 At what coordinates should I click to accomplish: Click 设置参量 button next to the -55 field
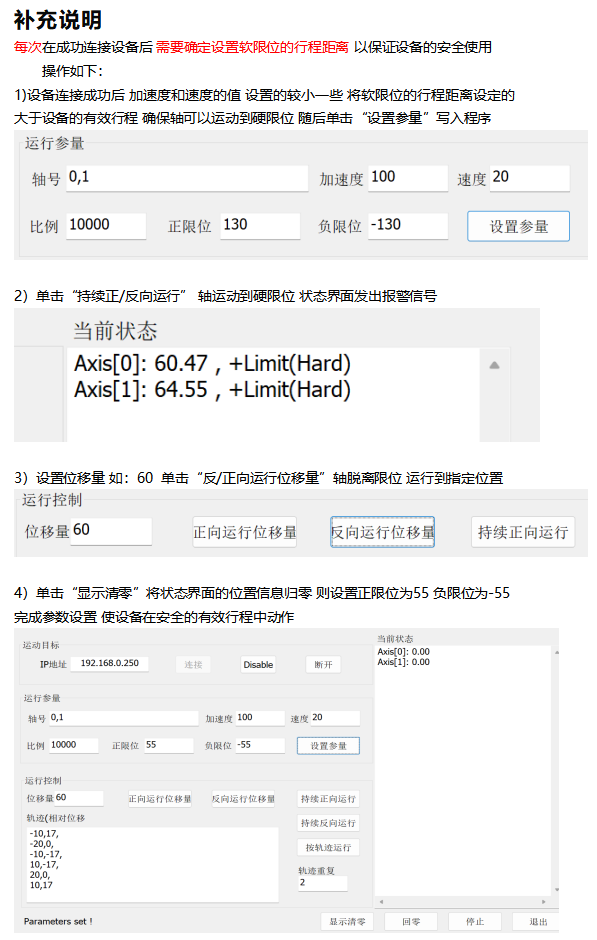pyautogui.click(x=328, y=746)
